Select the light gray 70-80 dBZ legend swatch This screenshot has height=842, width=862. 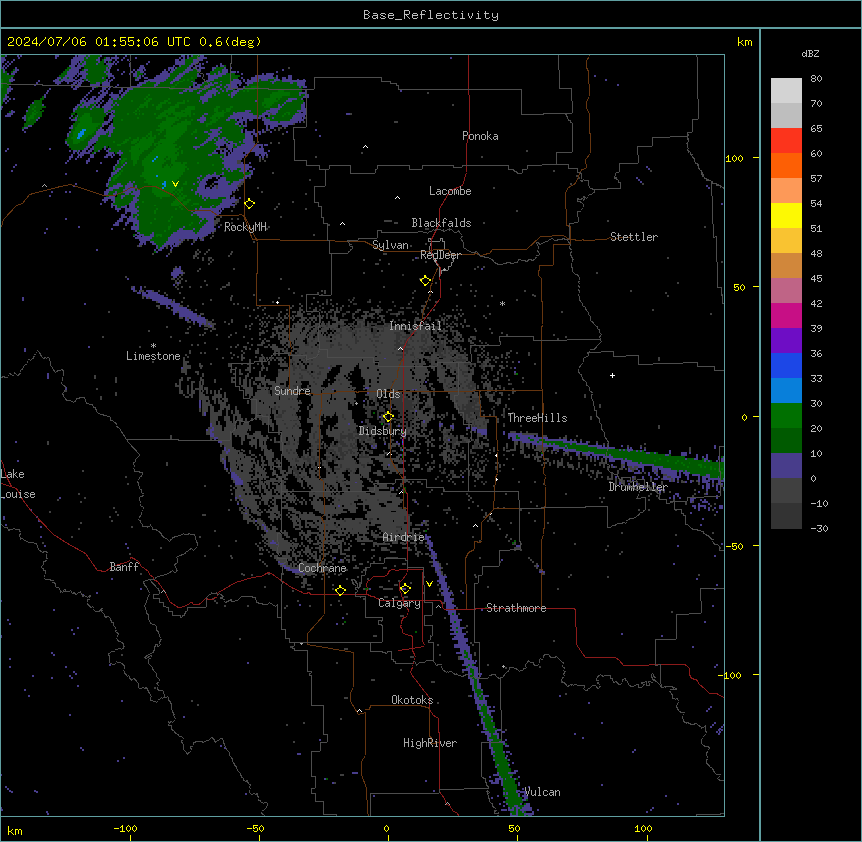[x=786, y=91]
